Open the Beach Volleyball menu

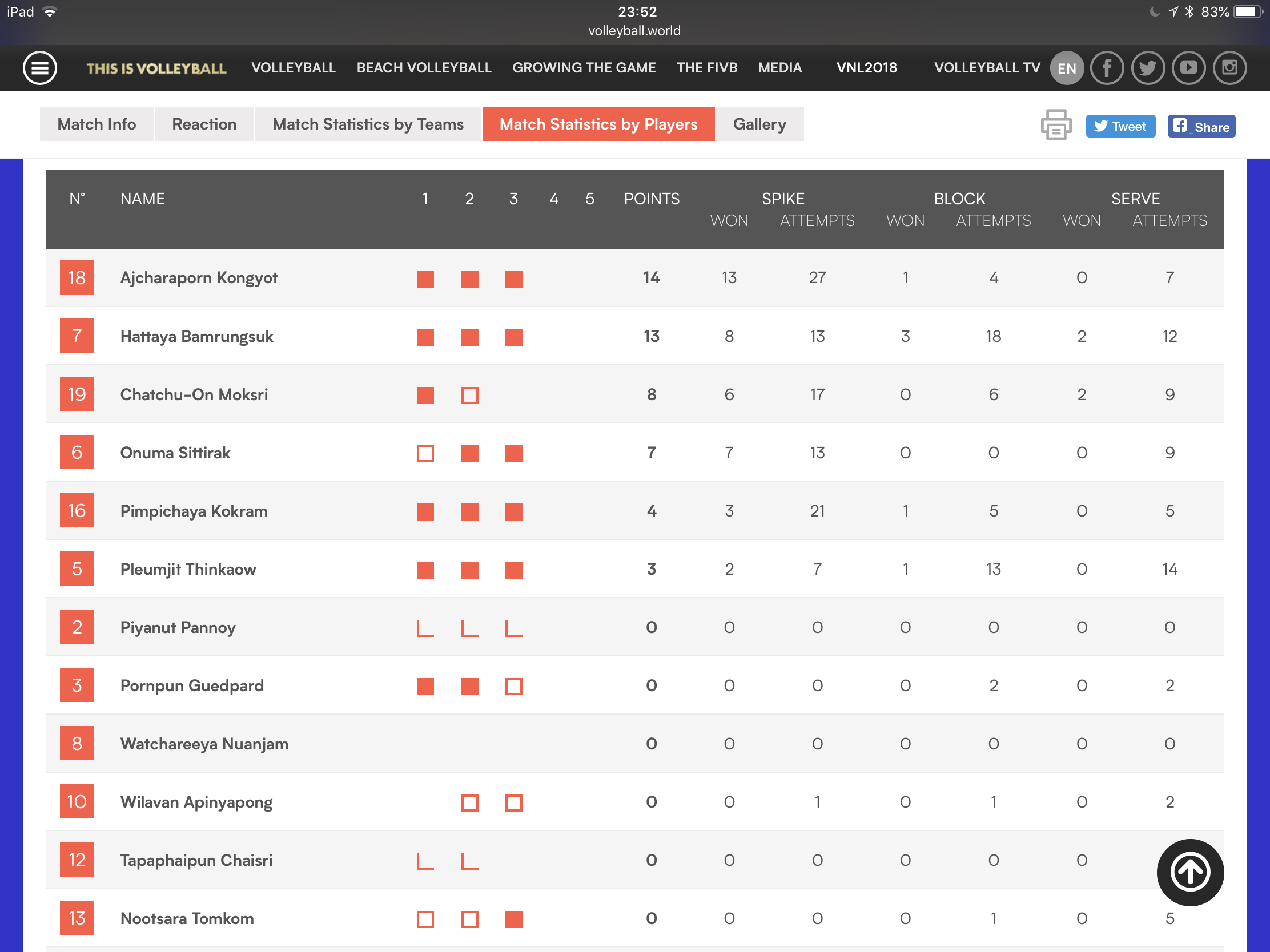(x=424, y=68)
